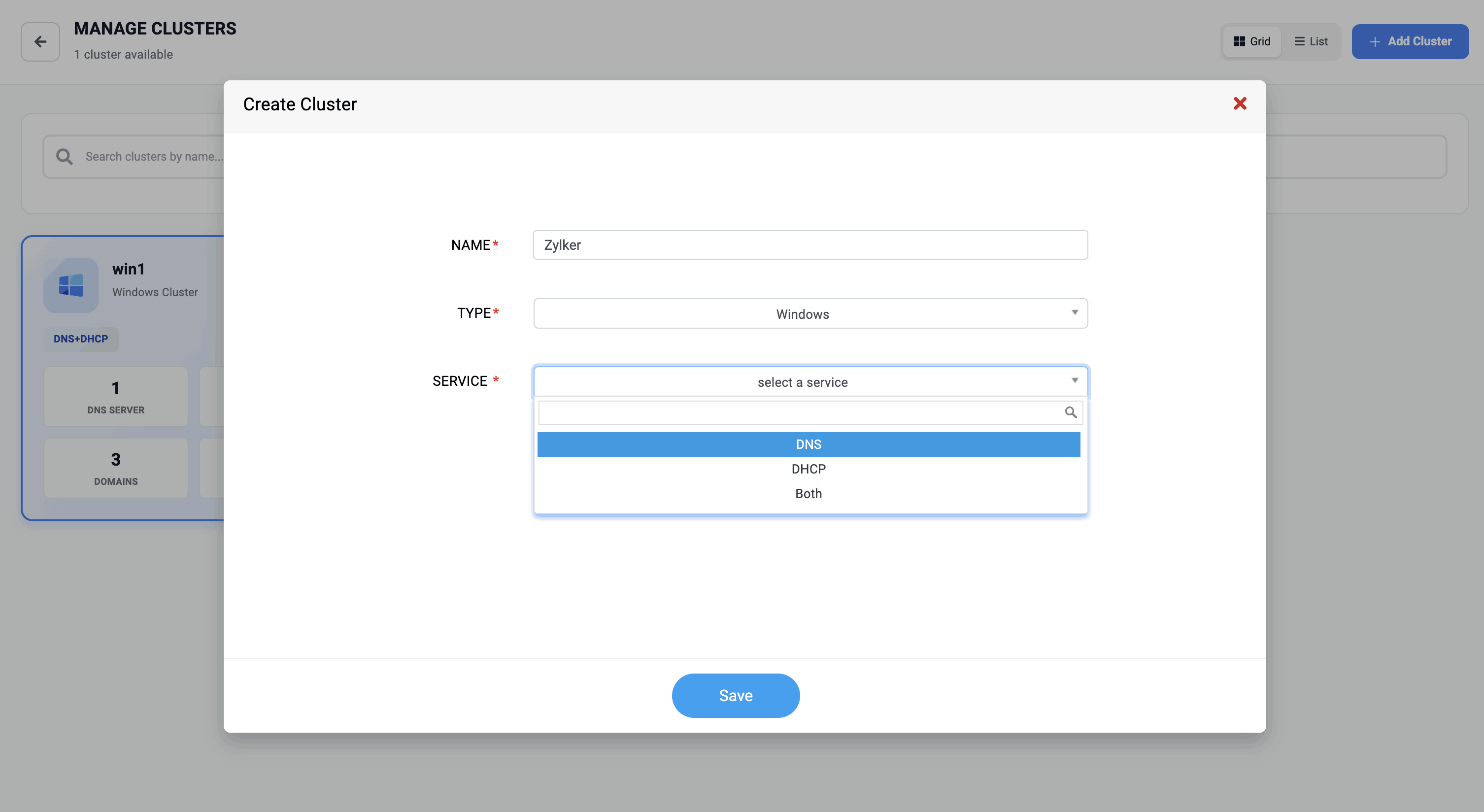
Task: Click the Windows type combo box
Action: coord(802,314)
